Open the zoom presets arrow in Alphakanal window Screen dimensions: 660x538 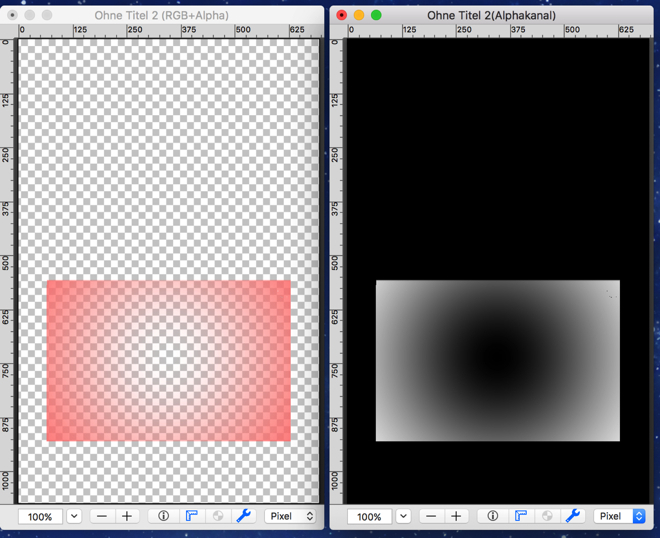tap(403, 516)
